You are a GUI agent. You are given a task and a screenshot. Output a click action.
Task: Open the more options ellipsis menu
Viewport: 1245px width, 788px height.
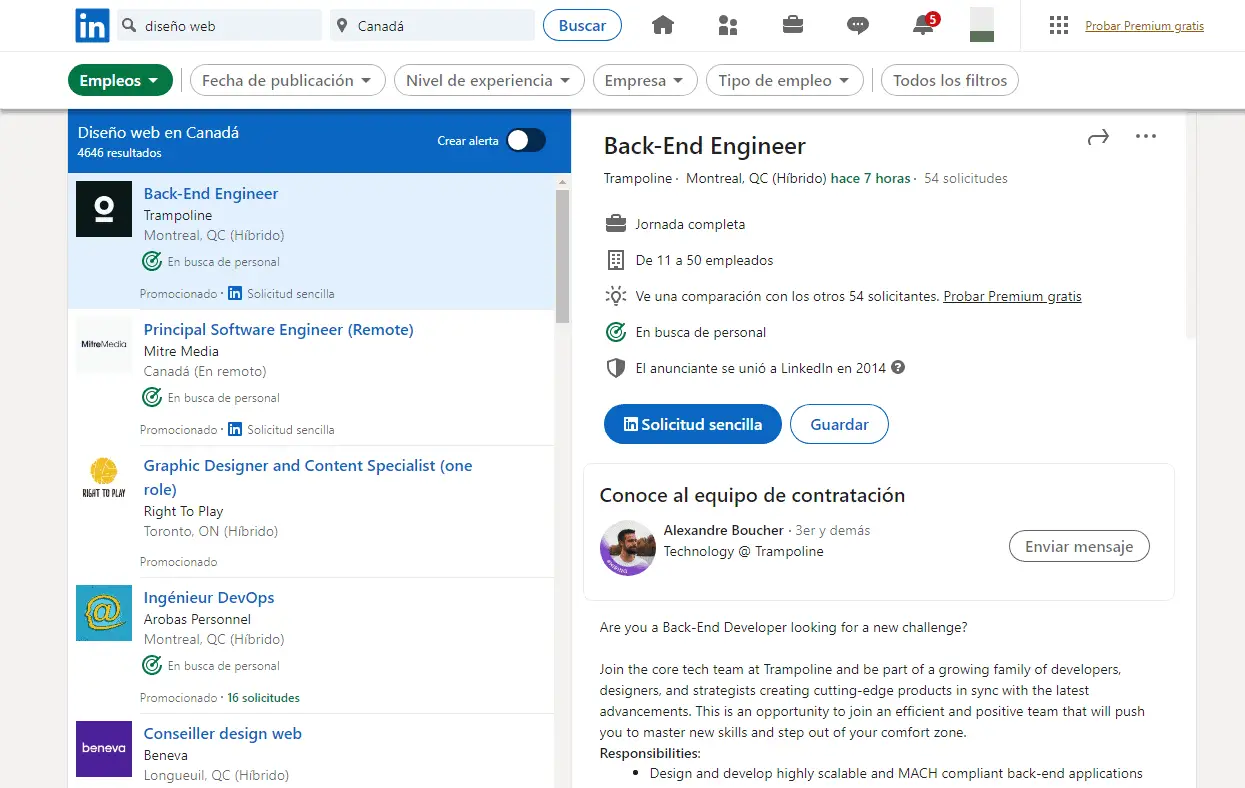coord(1146,137)
